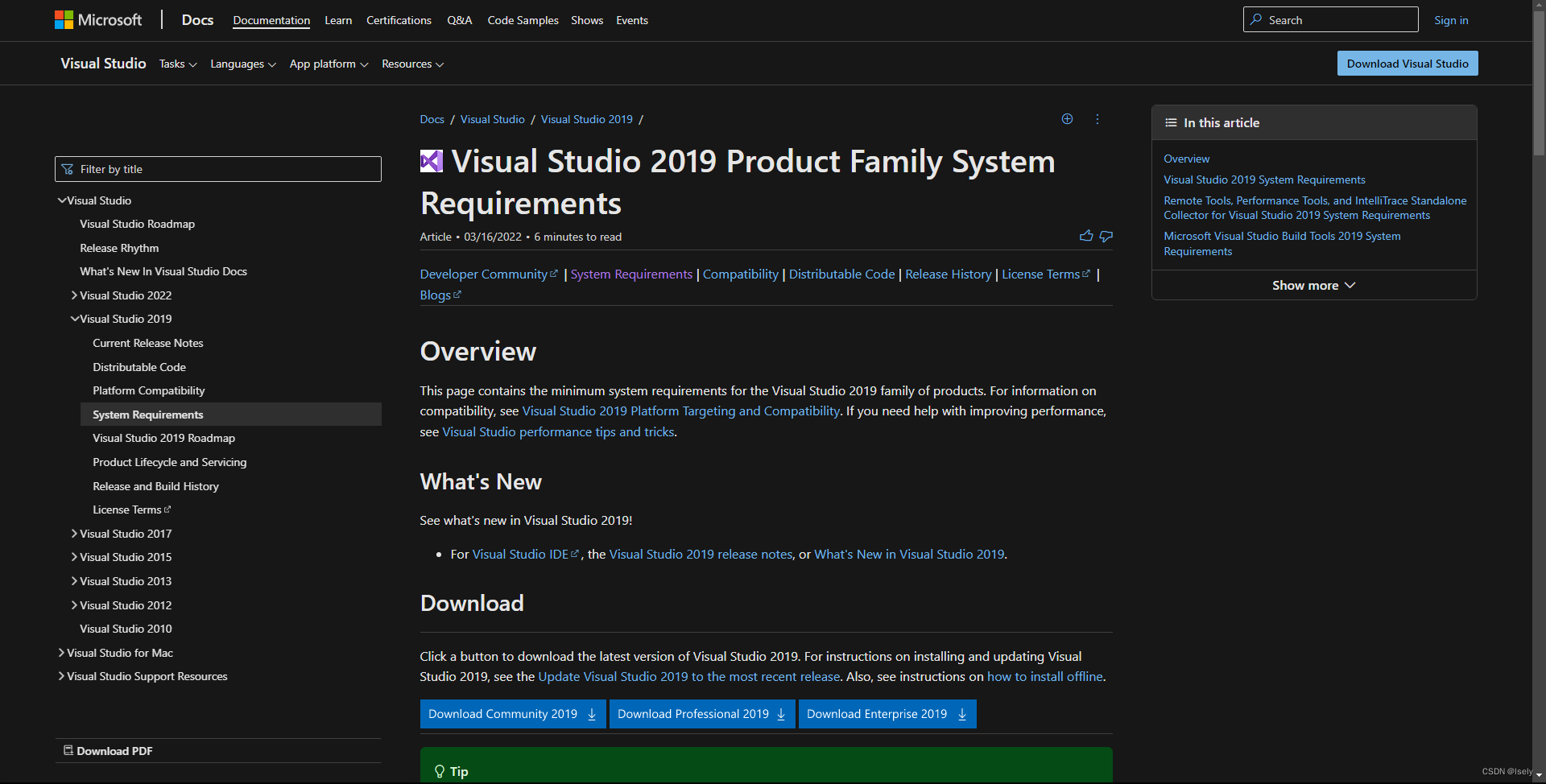1546x784 pixels.
Task: Open Certifications in the top nav
Action: coord(399,20)
